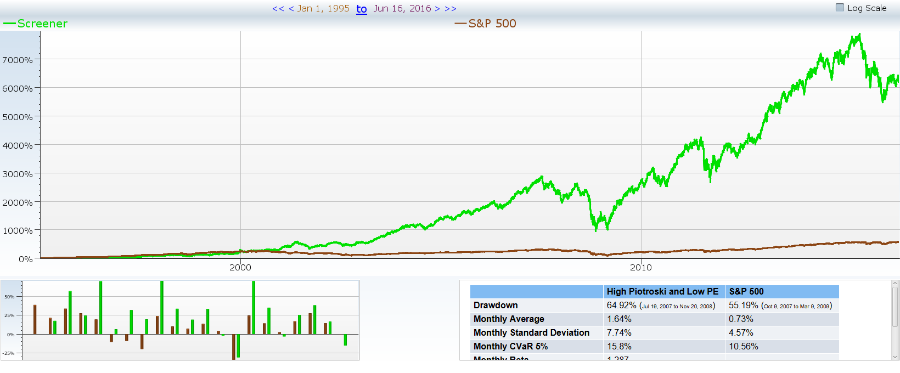
Task: Click the single right arrow after Jun 16, 2016
Action: pyautogui.click(x=437, y=9)
